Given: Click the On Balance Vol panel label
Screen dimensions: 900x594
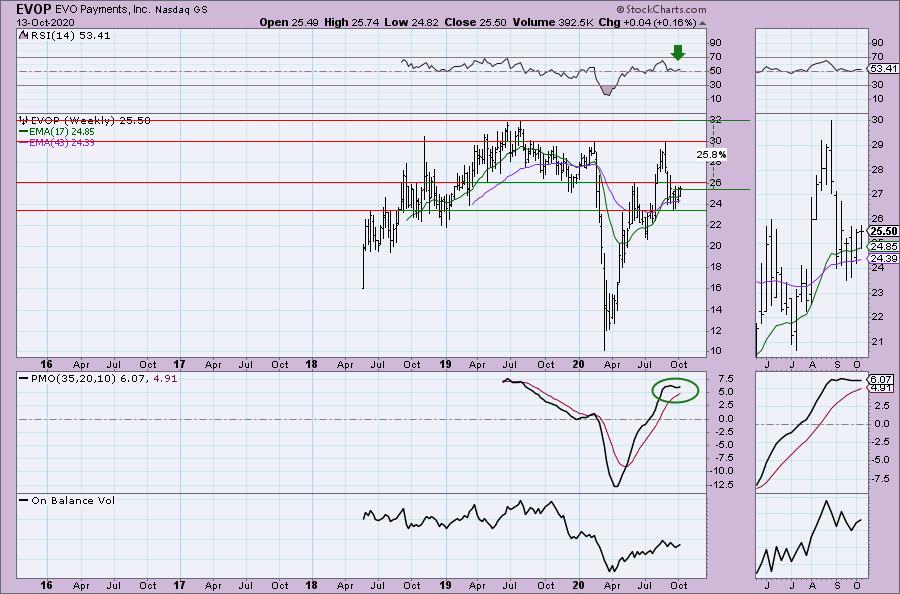Looking at the screenshot, I should pyautogui.click(x=73, y=500).
